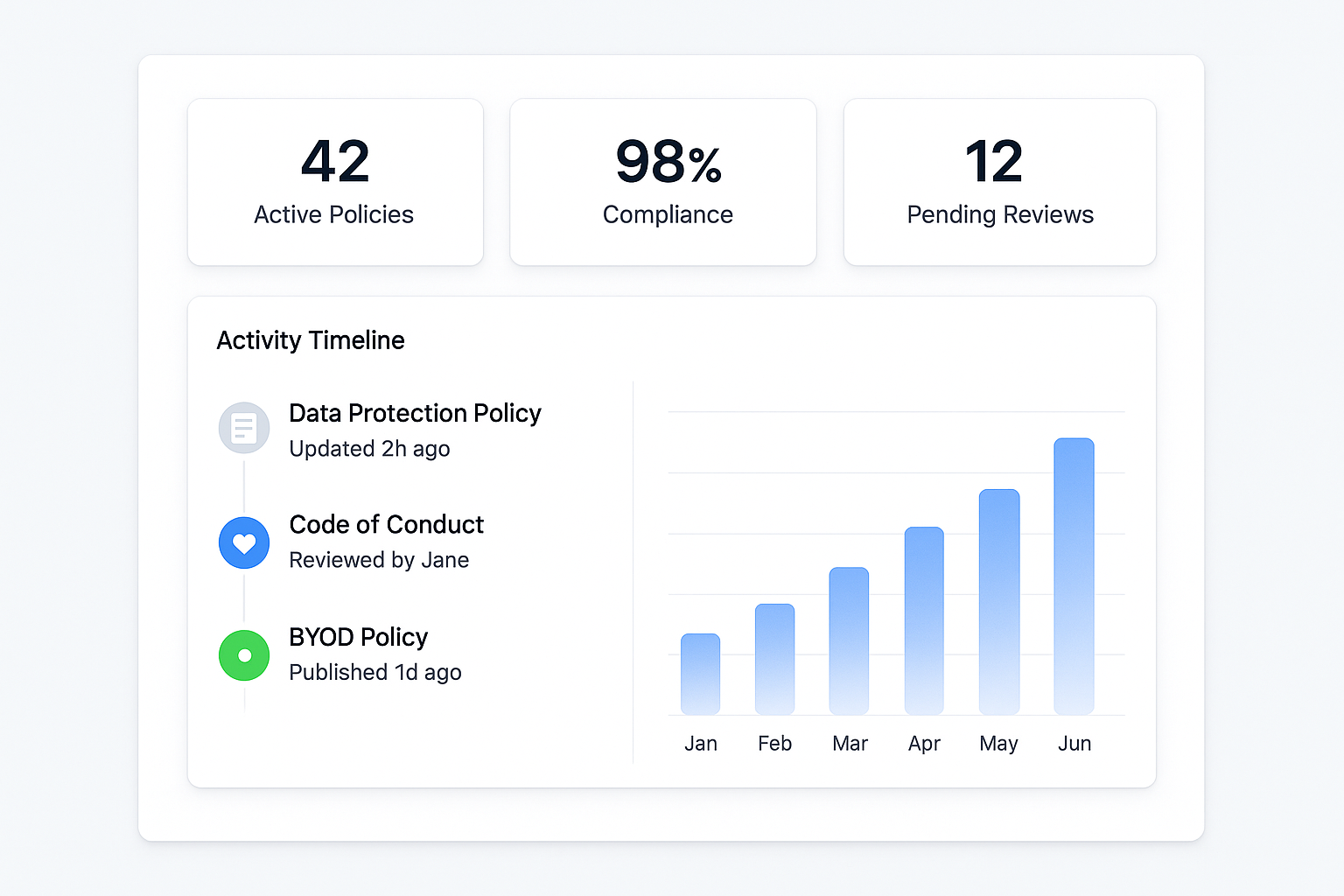
Task: Click the Active Policies stat card
Action: point(334,182)
